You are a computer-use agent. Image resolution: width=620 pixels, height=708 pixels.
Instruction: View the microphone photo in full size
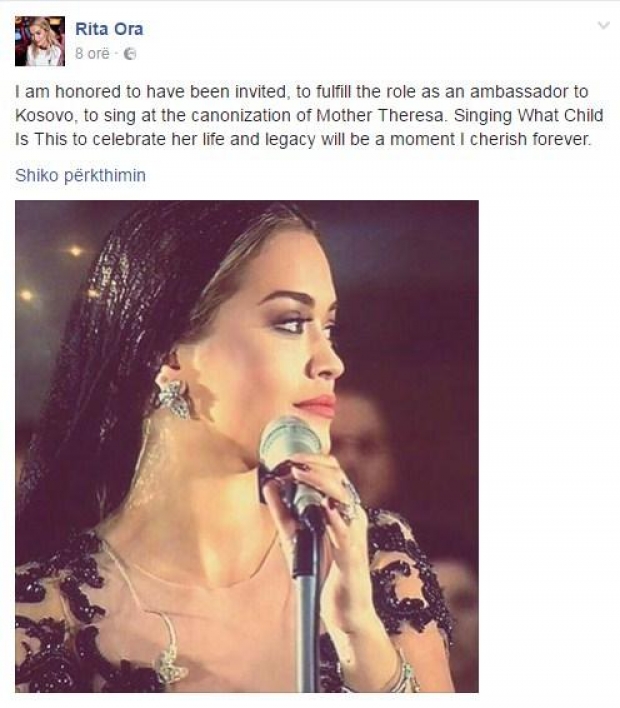[x=247, y=446]
